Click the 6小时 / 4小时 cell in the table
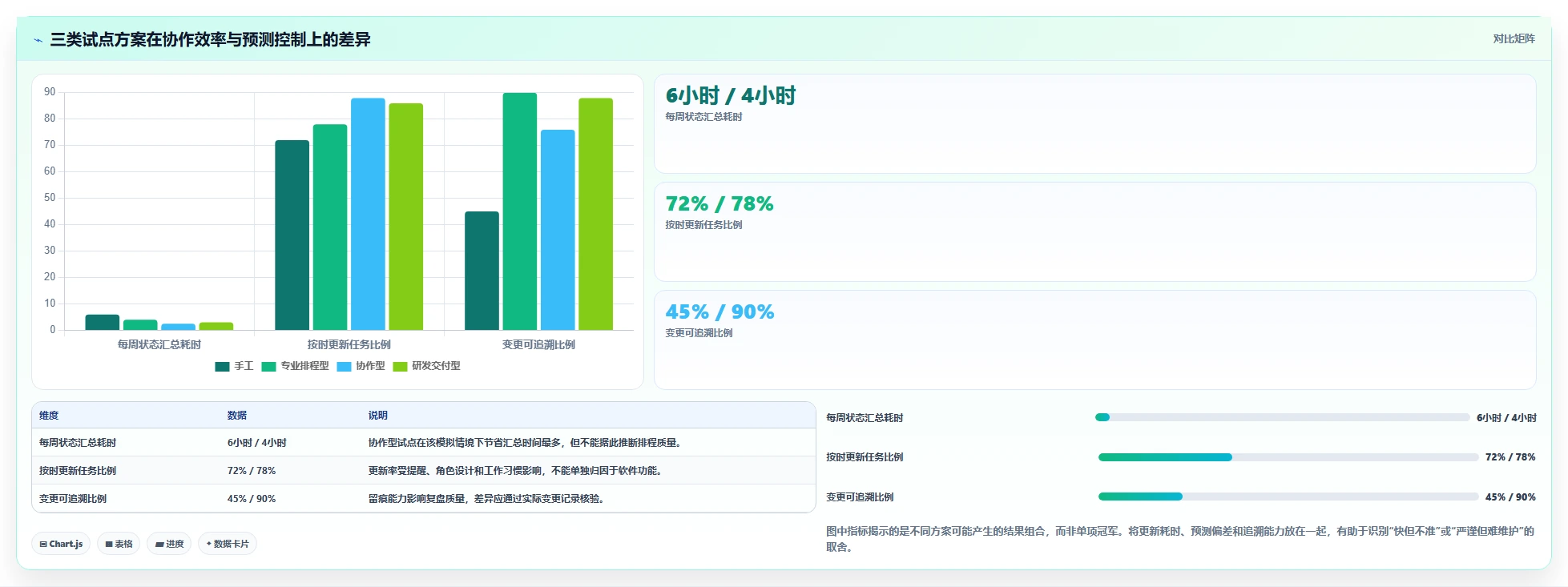Viewport: 1568px width, 587px height. [257, 443]
